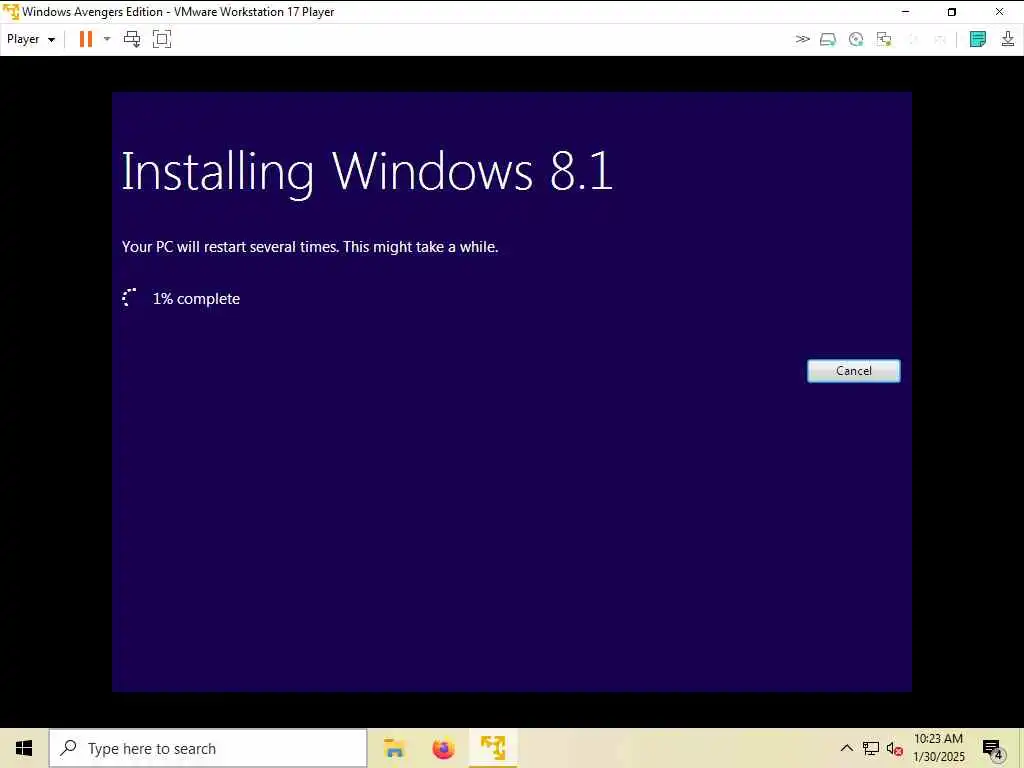The image size is (1024, 768).
Task: Open the notification center icon
Action: point(993,749)
